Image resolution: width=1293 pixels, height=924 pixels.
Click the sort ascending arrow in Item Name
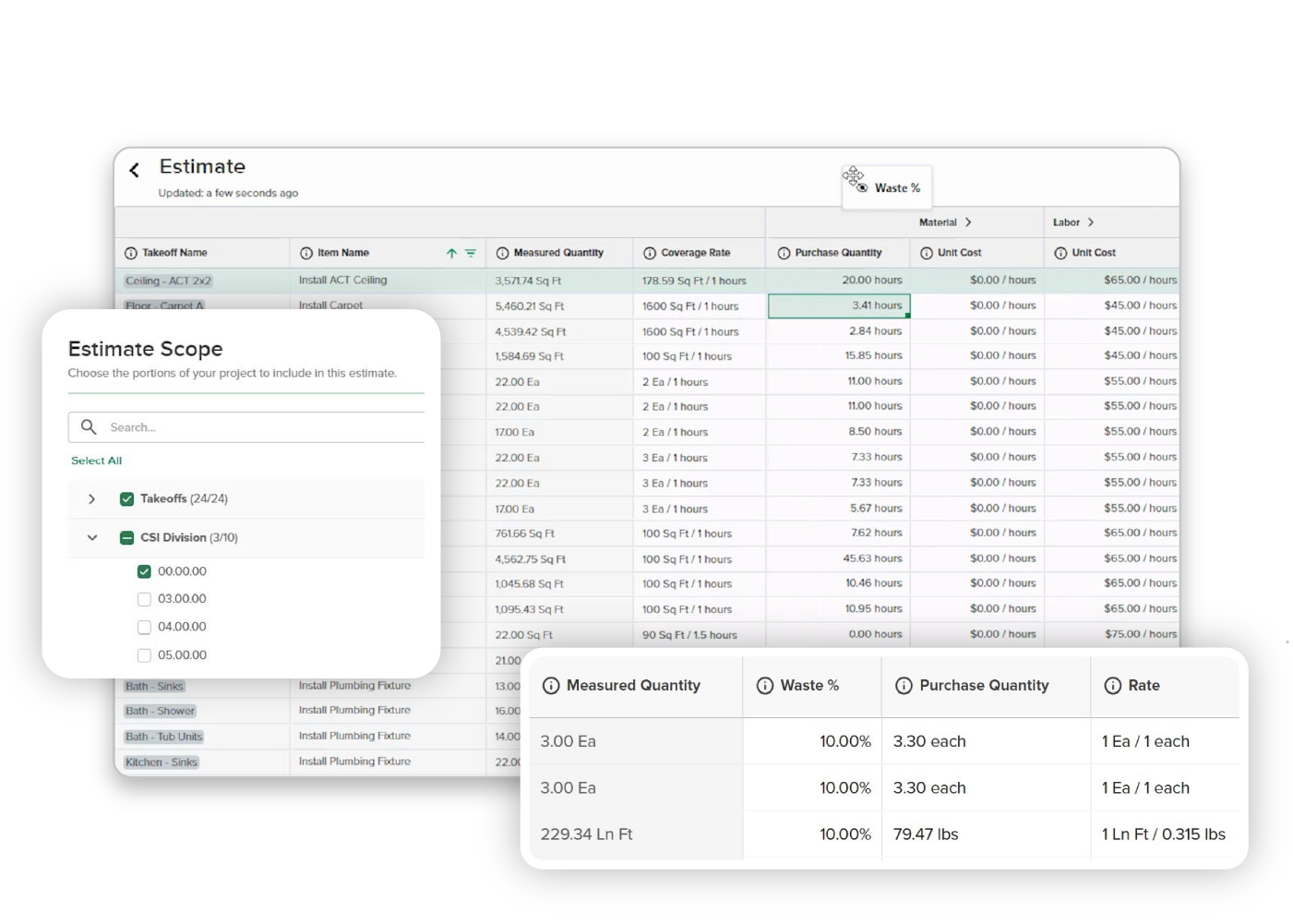[x=451, y=253]
